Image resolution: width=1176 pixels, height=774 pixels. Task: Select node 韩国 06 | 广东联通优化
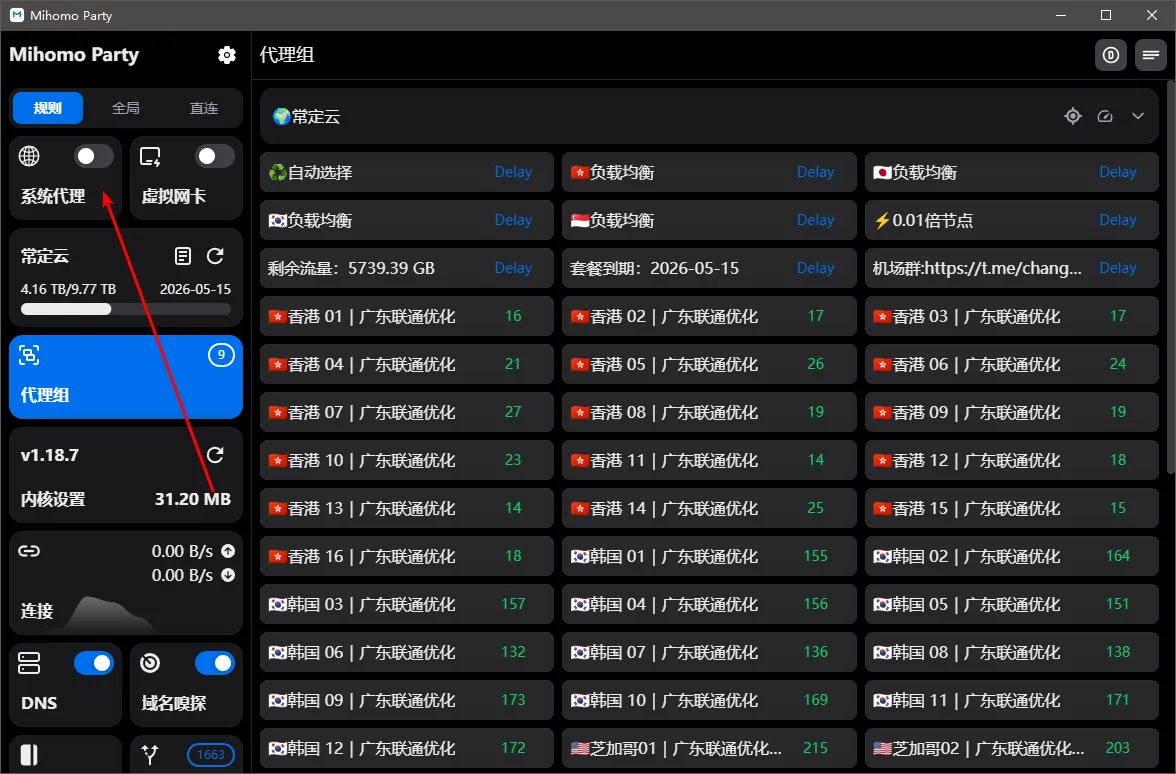[406, 652]
